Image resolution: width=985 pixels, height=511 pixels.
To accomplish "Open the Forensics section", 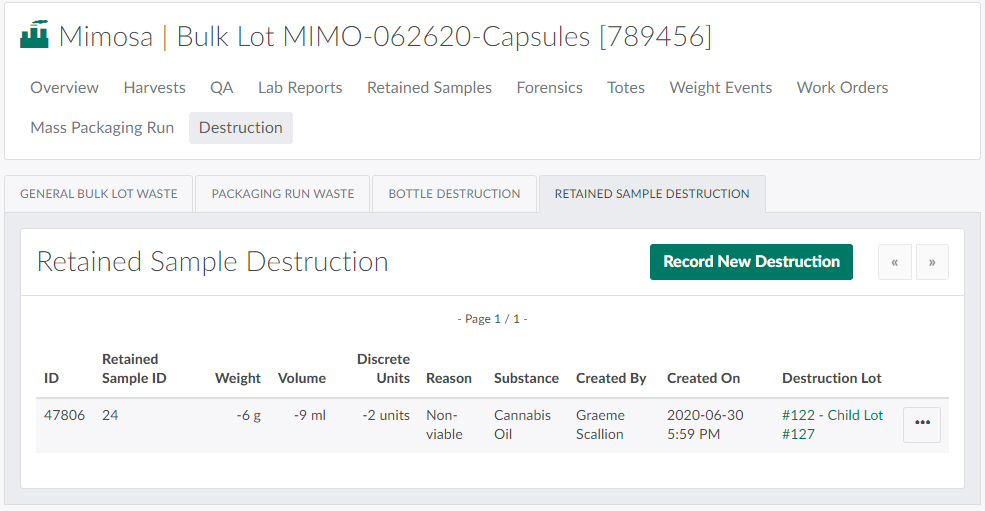I will [x=549, y=88].
